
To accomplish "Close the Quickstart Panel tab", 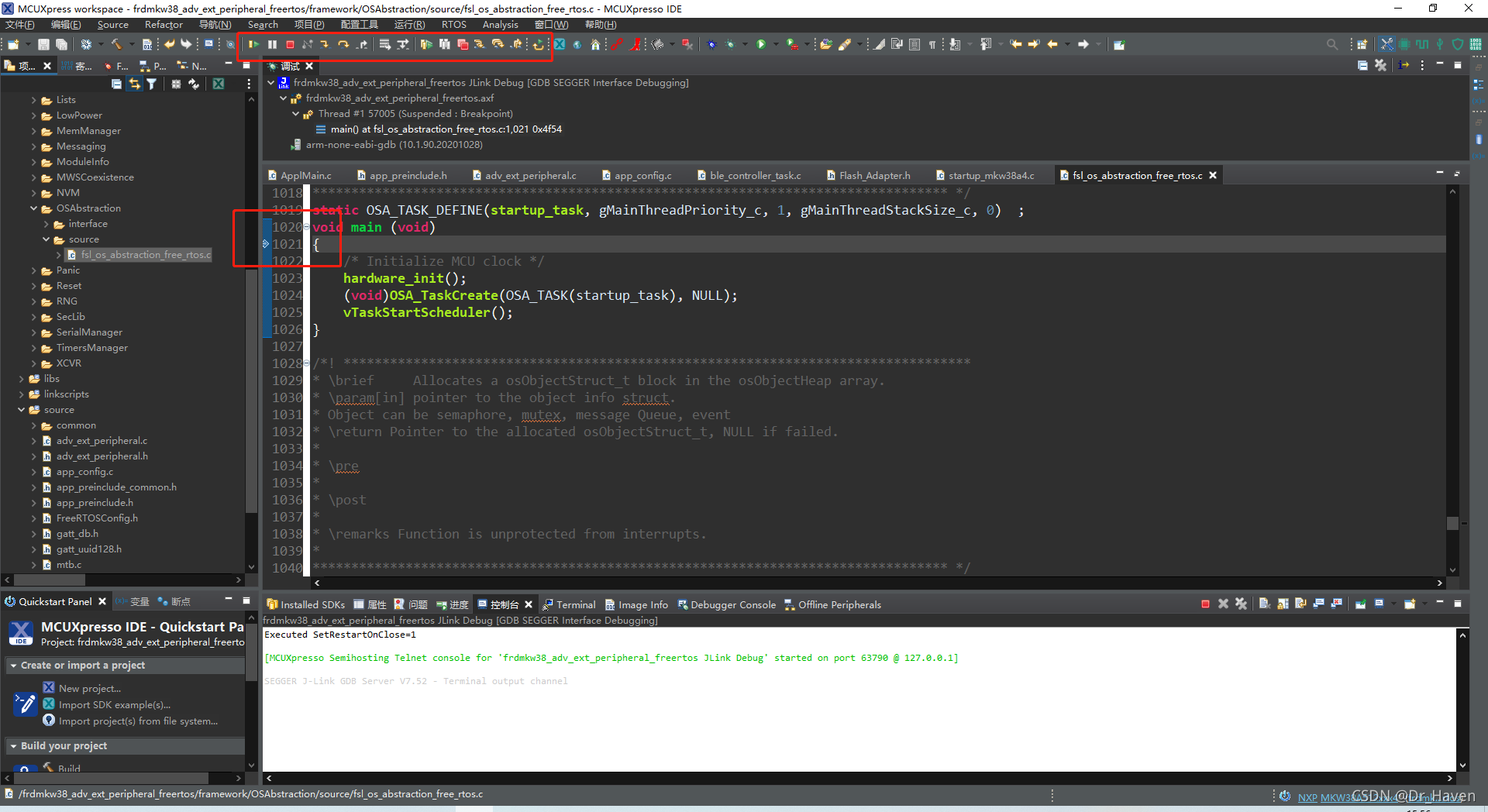I will click(102, 601).
